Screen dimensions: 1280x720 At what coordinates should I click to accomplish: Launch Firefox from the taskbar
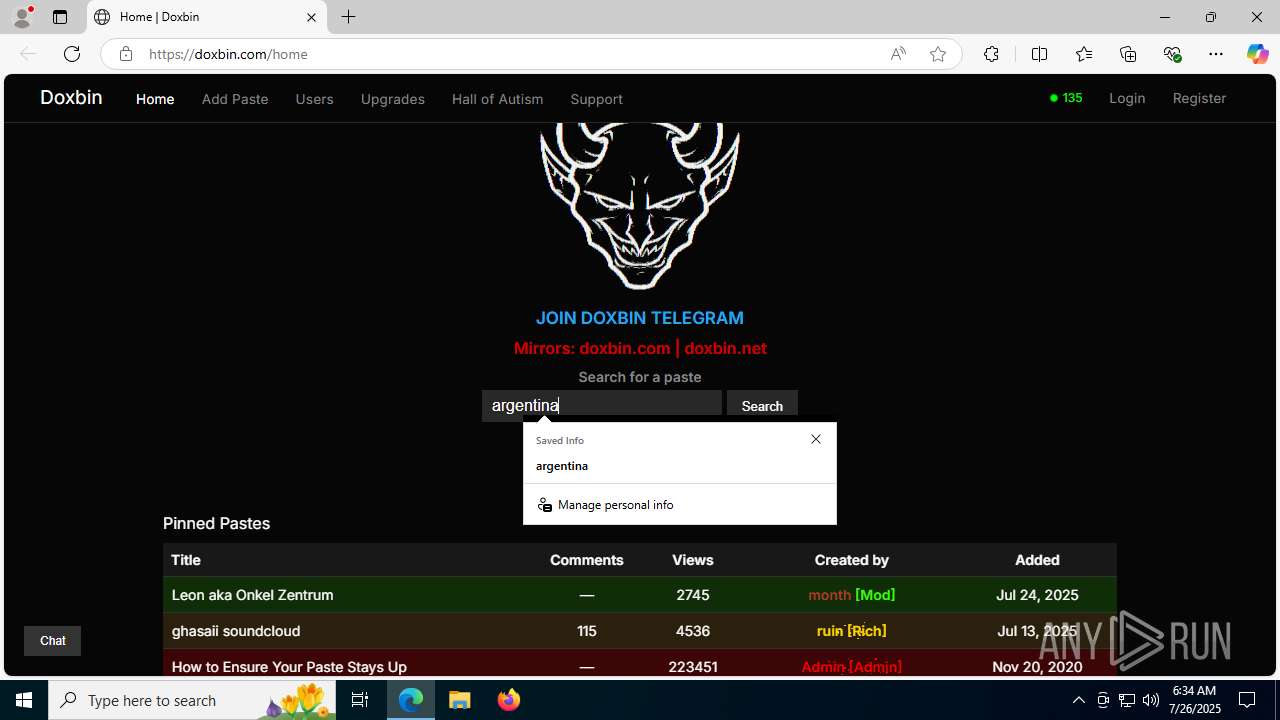[508, 700]
